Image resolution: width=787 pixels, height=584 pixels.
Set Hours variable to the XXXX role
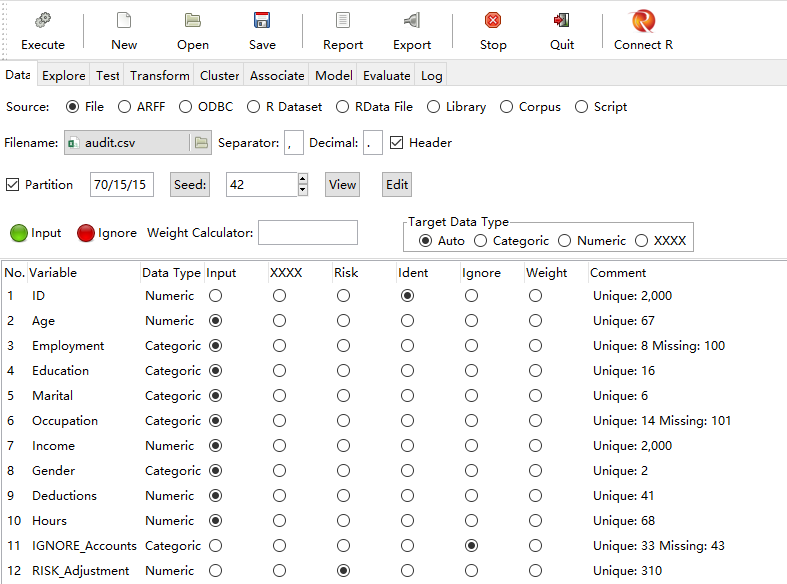click(x=280, y=521)
